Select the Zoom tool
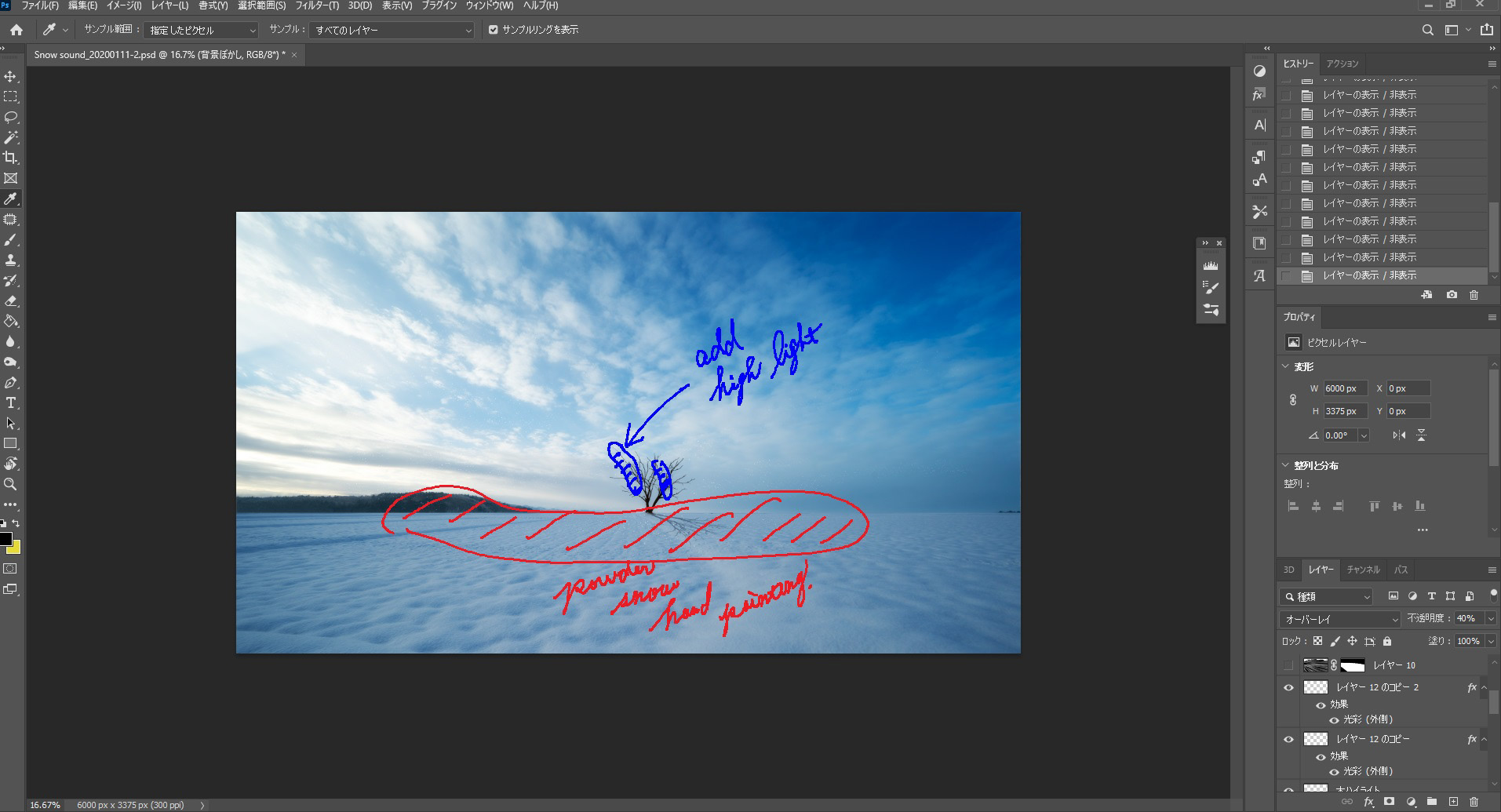The width and height of the screenshot is (1501, 812). coord(11,485)
